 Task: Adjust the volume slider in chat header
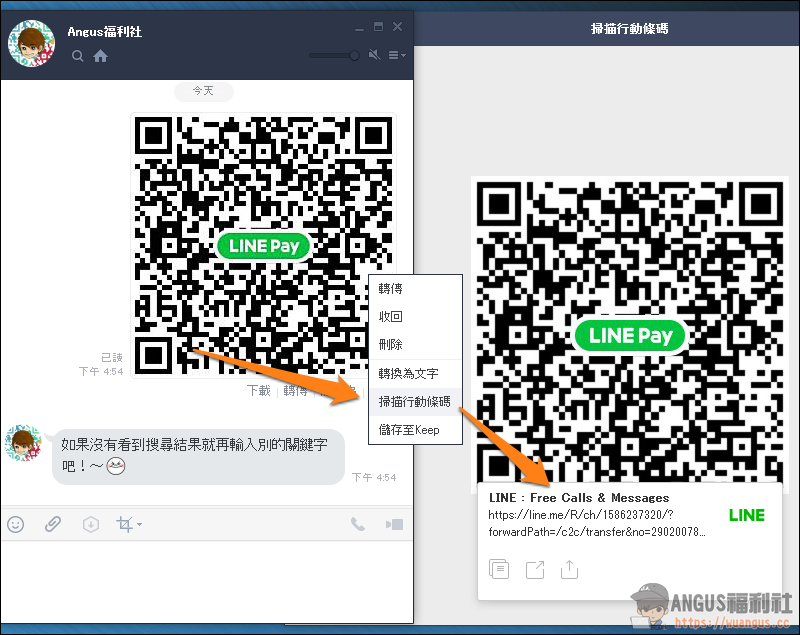[x=334, y=55]
